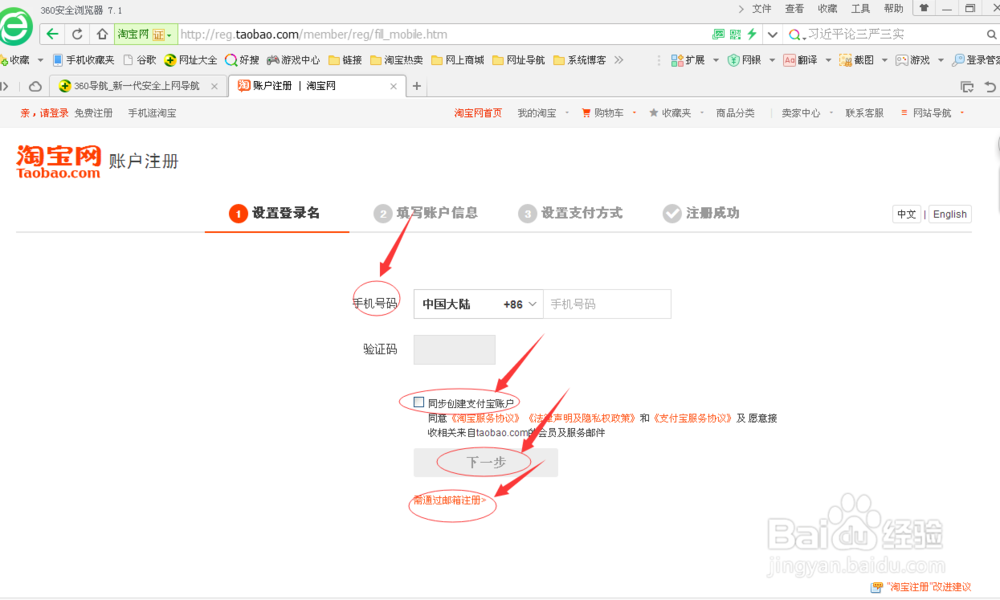Expand the 网银 dropdown arrow
This screenshot has width=1000, height=600.
[x=772, y=60]
